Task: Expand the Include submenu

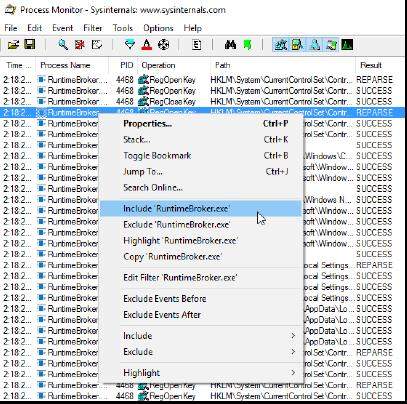Action: [x=201, y=336]
